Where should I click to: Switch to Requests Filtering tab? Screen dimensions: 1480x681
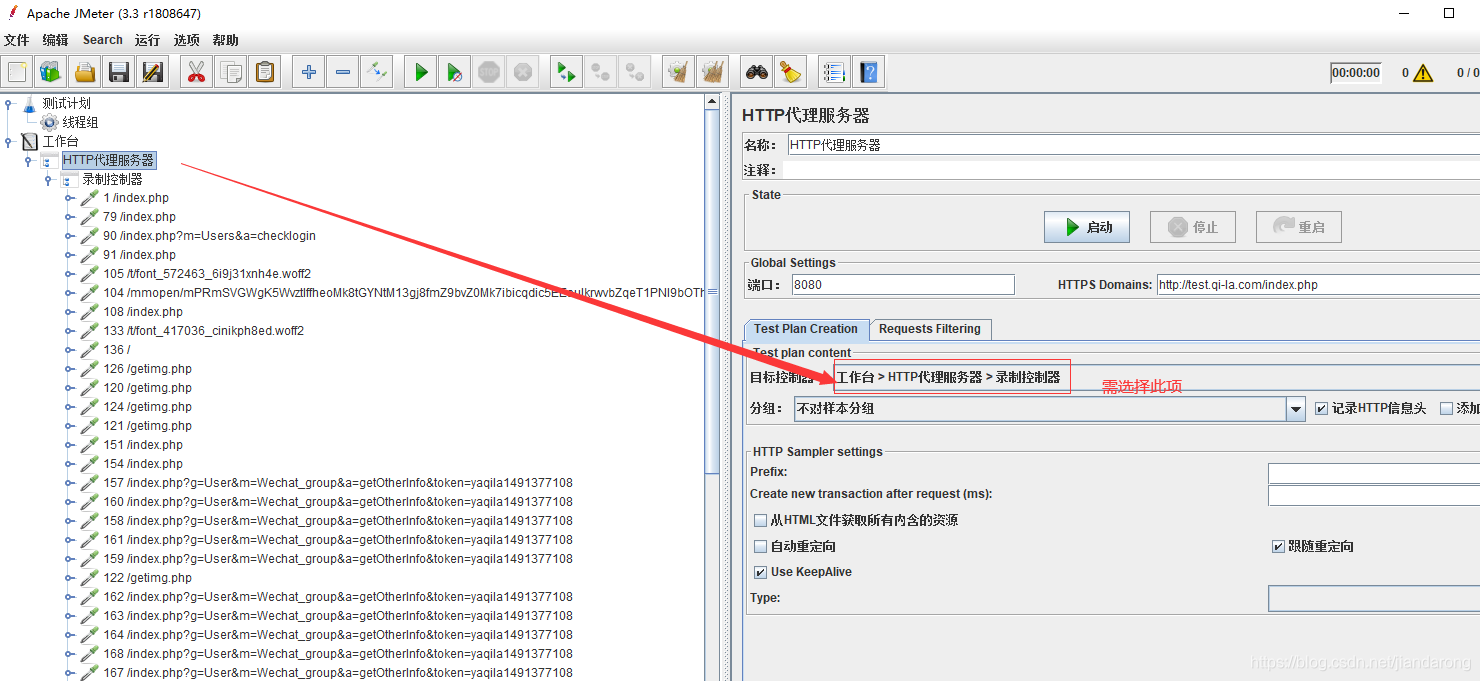tap(930, 329)
